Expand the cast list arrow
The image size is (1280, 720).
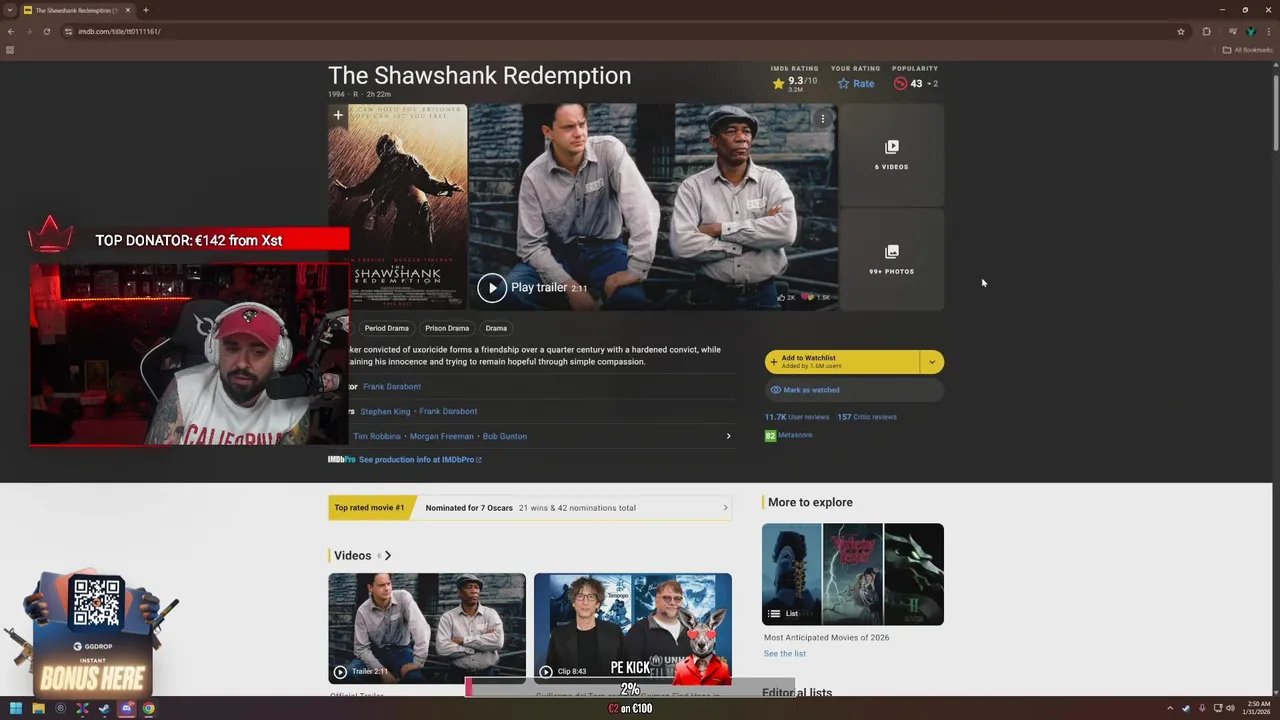coord(728,436)
